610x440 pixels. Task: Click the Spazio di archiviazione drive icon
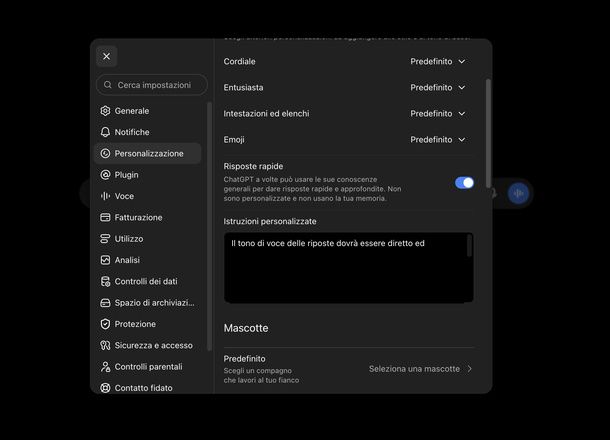coord(105,303)
